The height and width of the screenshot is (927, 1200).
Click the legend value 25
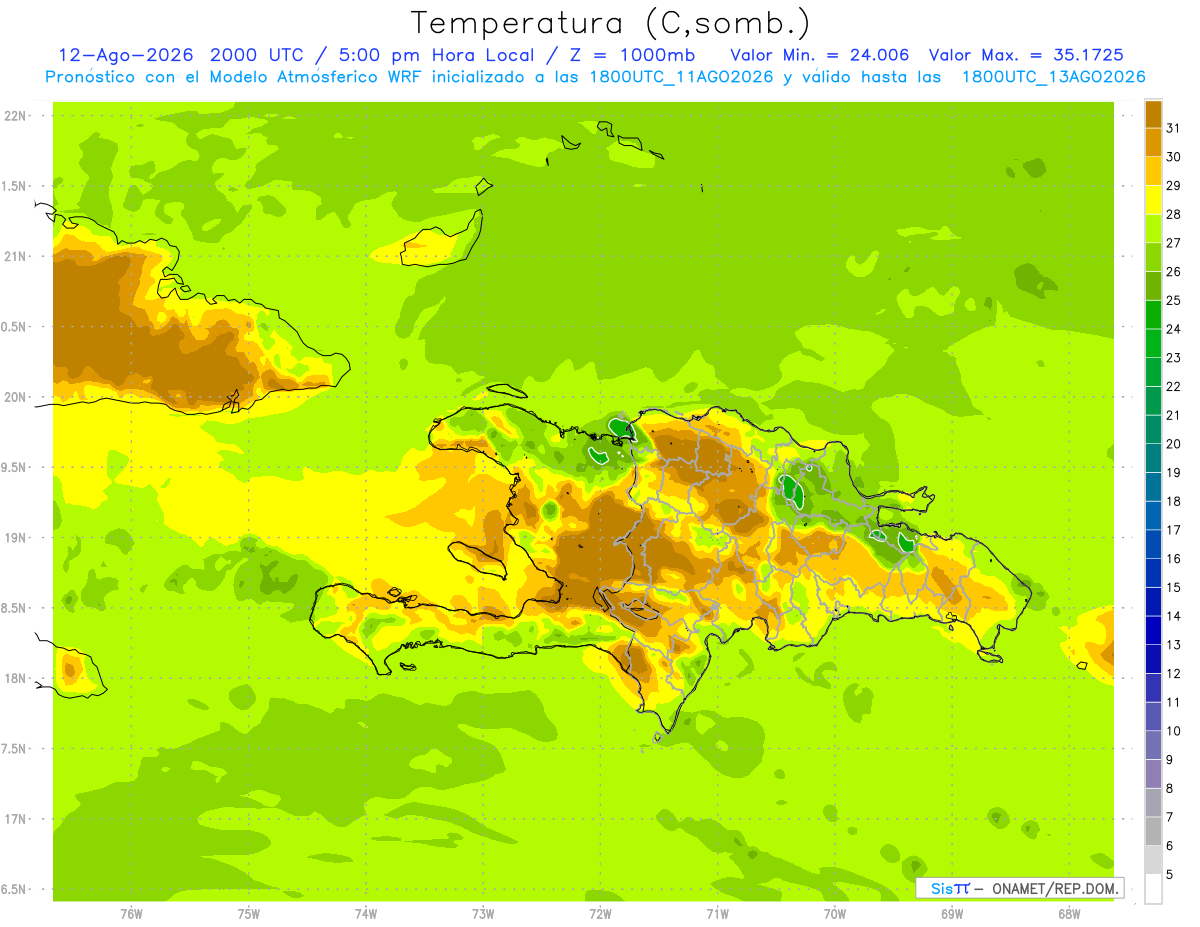pos(1173,300)
